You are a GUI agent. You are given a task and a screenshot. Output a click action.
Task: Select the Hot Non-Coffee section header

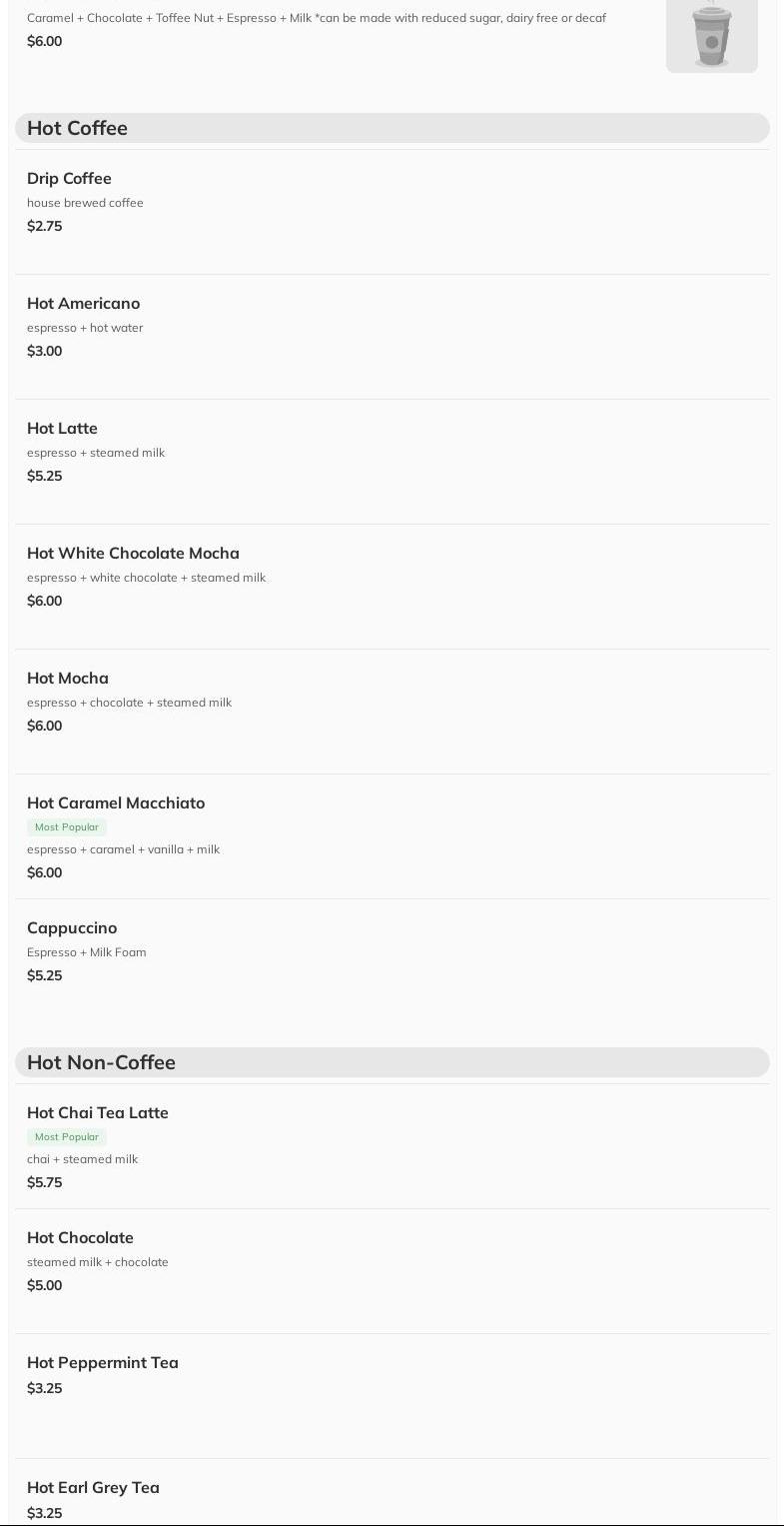click(x=101, y=1062)
